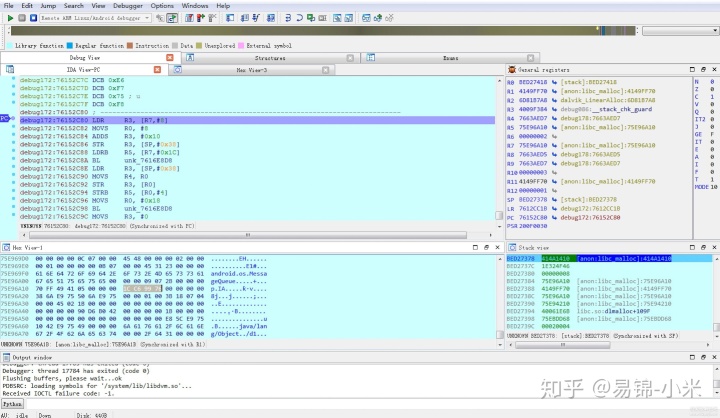Select the BL unk_7616E8D8 line at 76152C8A
720x418 pixels.
point(256,160)
